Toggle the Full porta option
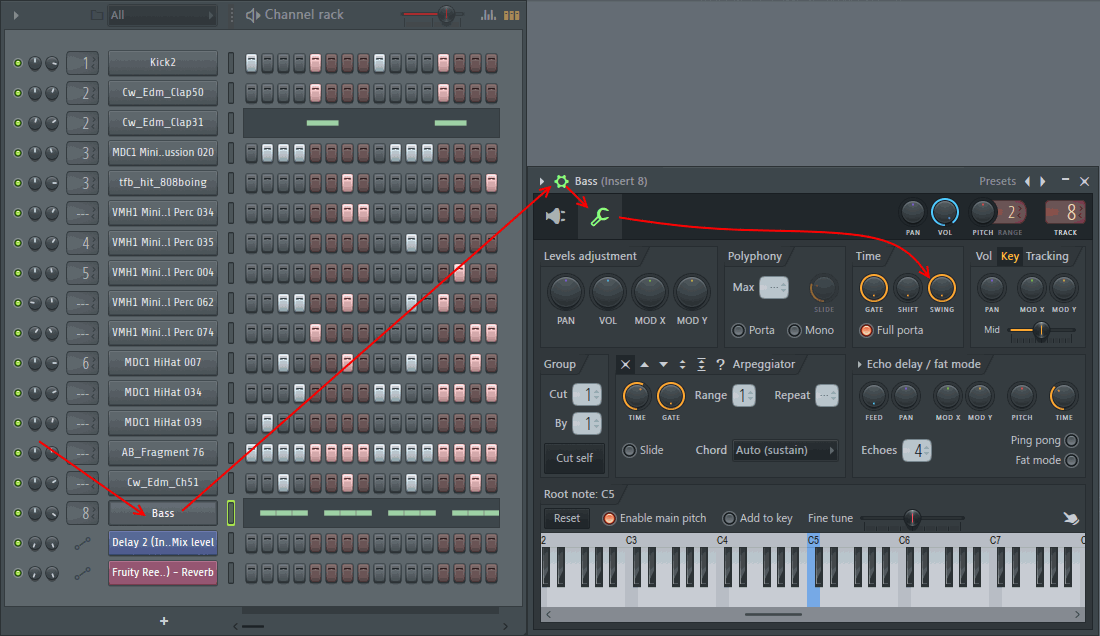 pos(866,330)
